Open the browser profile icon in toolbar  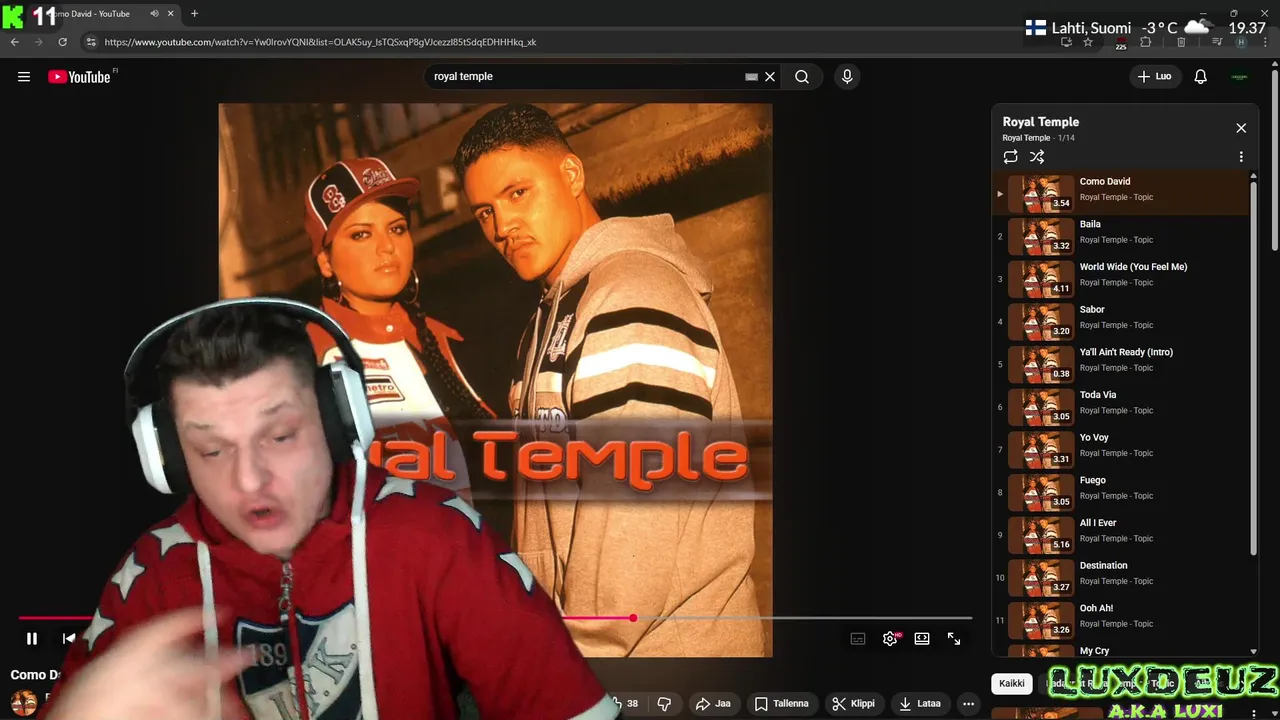[1241, 42]
